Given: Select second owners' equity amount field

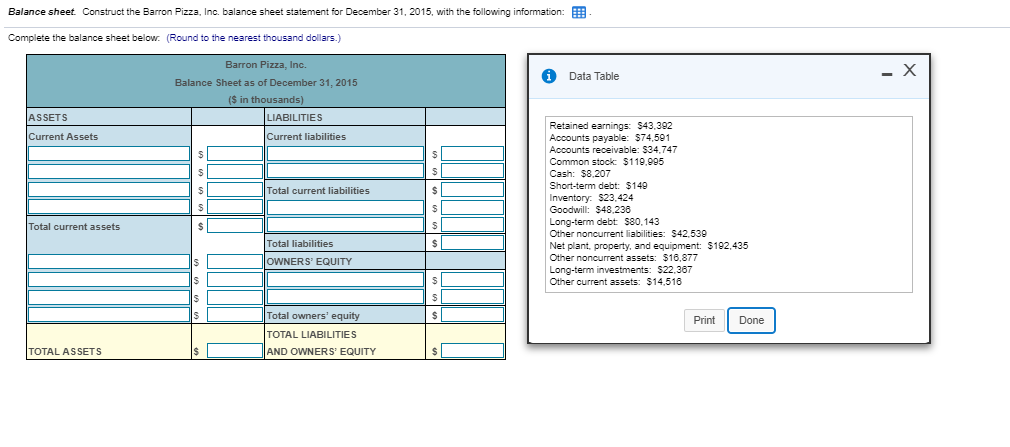Looking at the screenshot, I should click(x=473, y=297).
